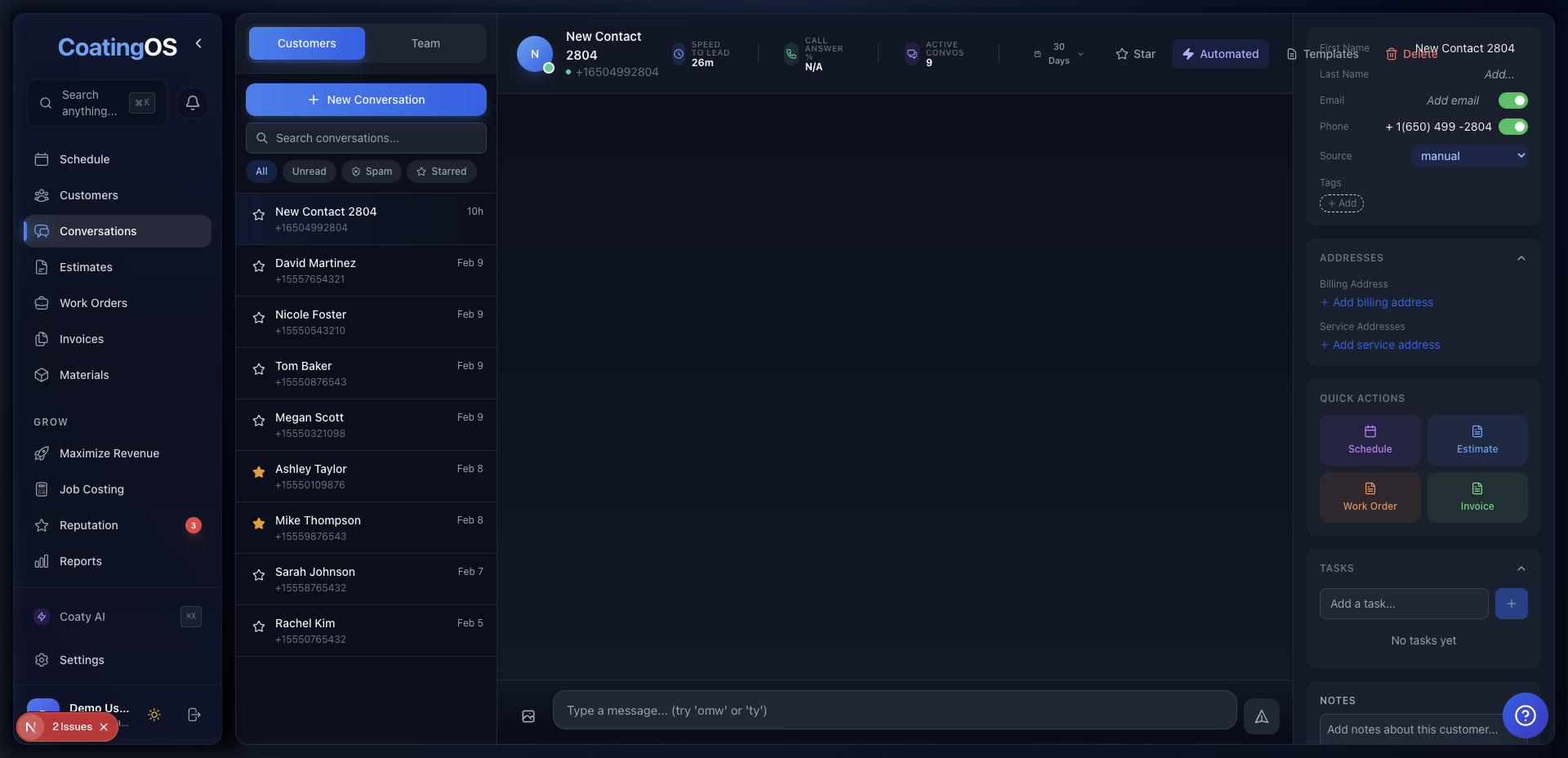Image resolution: width=1568 pixels, height=758 pixels.
Task: Open the 30 Days range dropdown
Action: 1059,54
